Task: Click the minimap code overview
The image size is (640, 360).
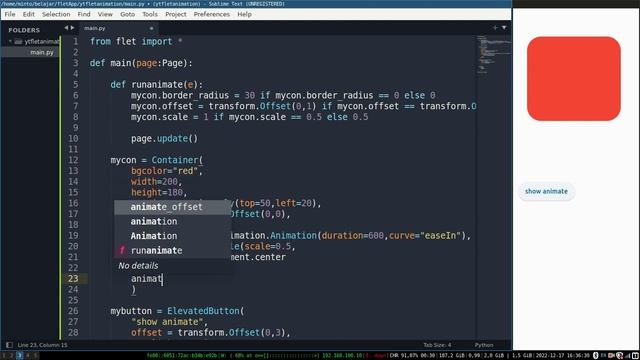Action: coord(493,55)
